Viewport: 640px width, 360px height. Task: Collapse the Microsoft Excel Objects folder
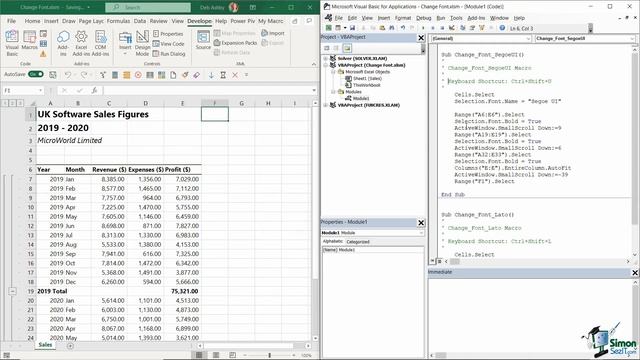pos(333,72)
